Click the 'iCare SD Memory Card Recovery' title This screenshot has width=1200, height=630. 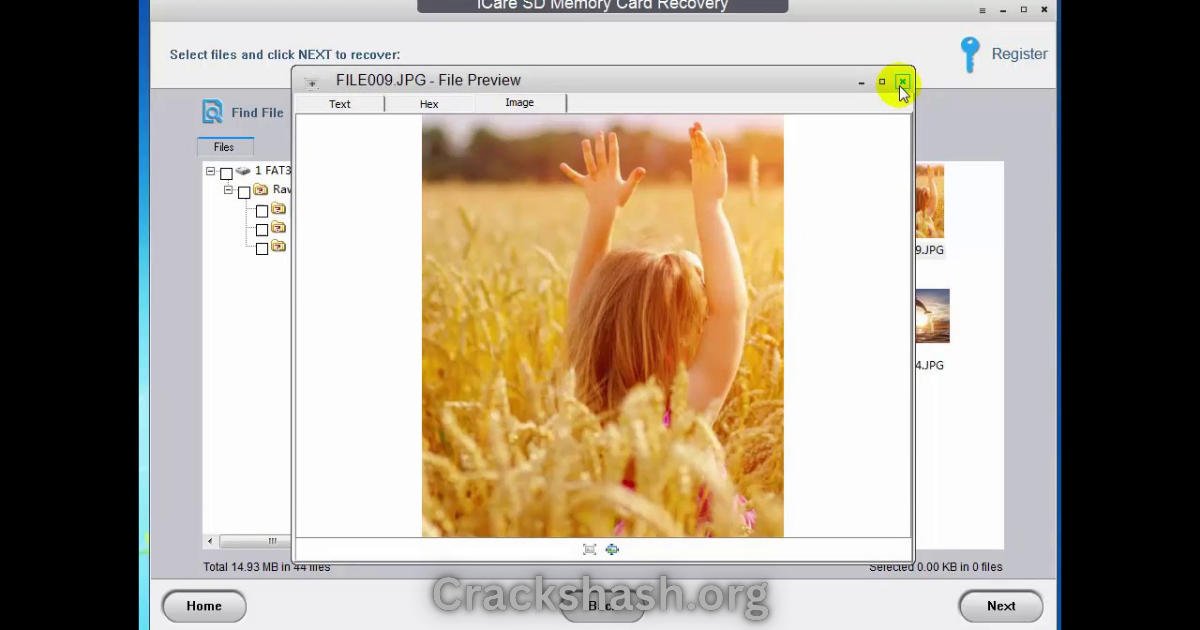[602, 6]
